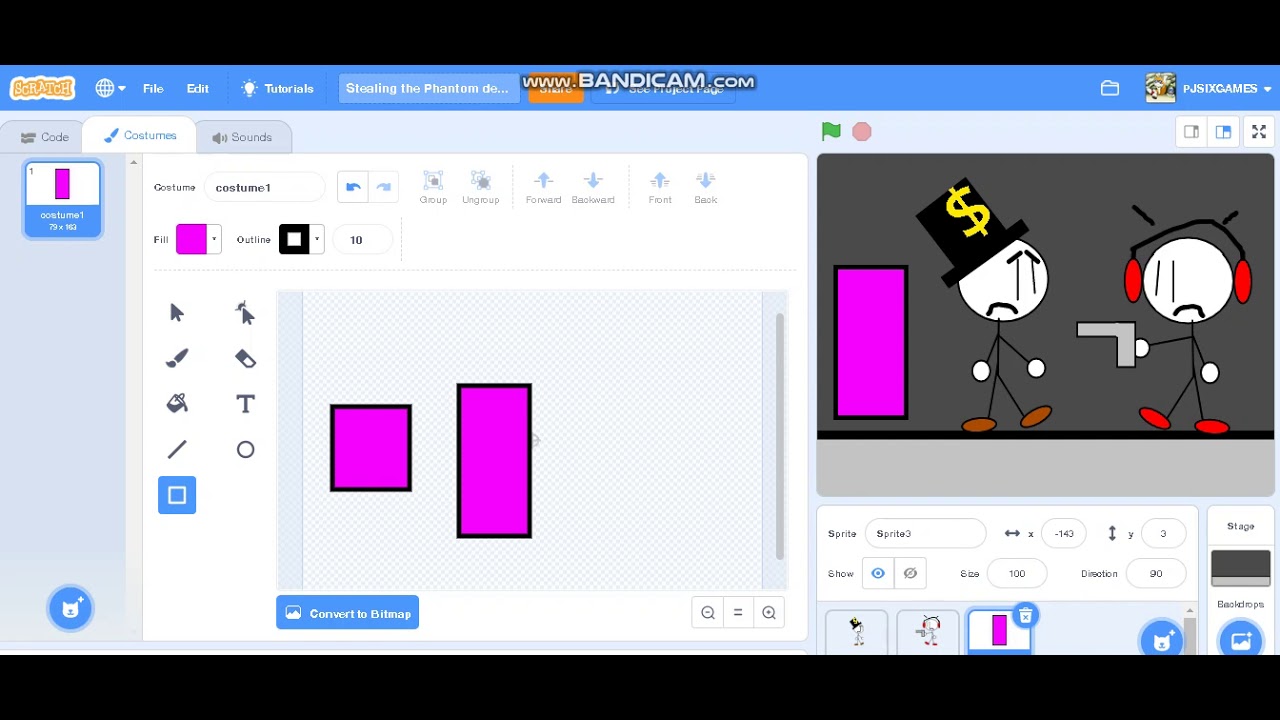Open Tutorials

pyautogui.click(x=278, y=88)
